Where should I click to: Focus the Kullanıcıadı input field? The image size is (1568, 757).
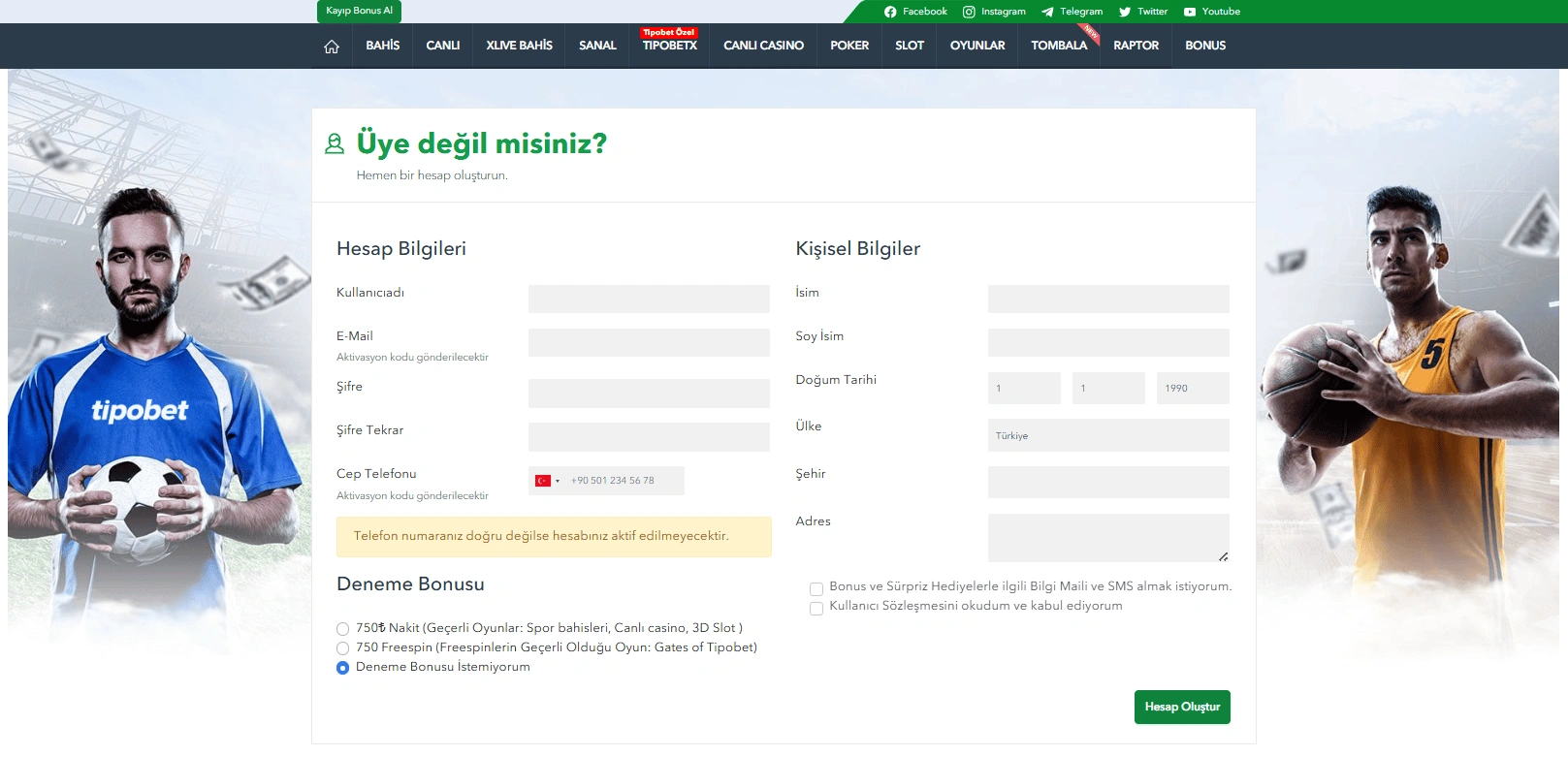pyautogui.click(x=649, y=299)
